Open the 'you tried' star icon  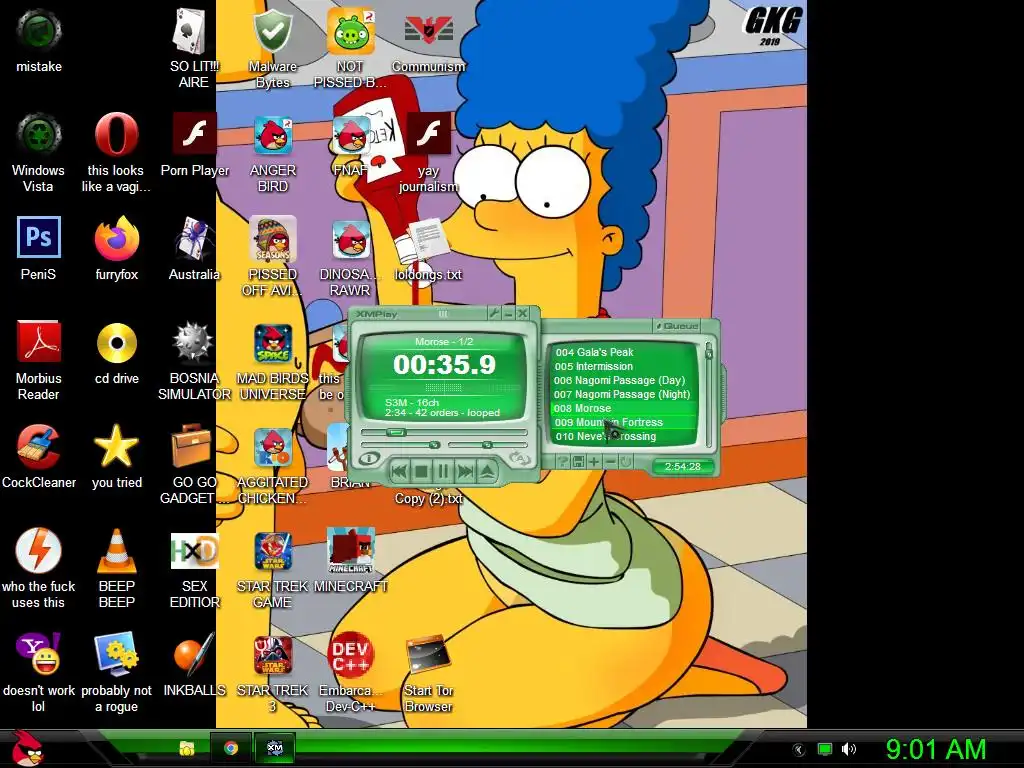tap(116, 456)
